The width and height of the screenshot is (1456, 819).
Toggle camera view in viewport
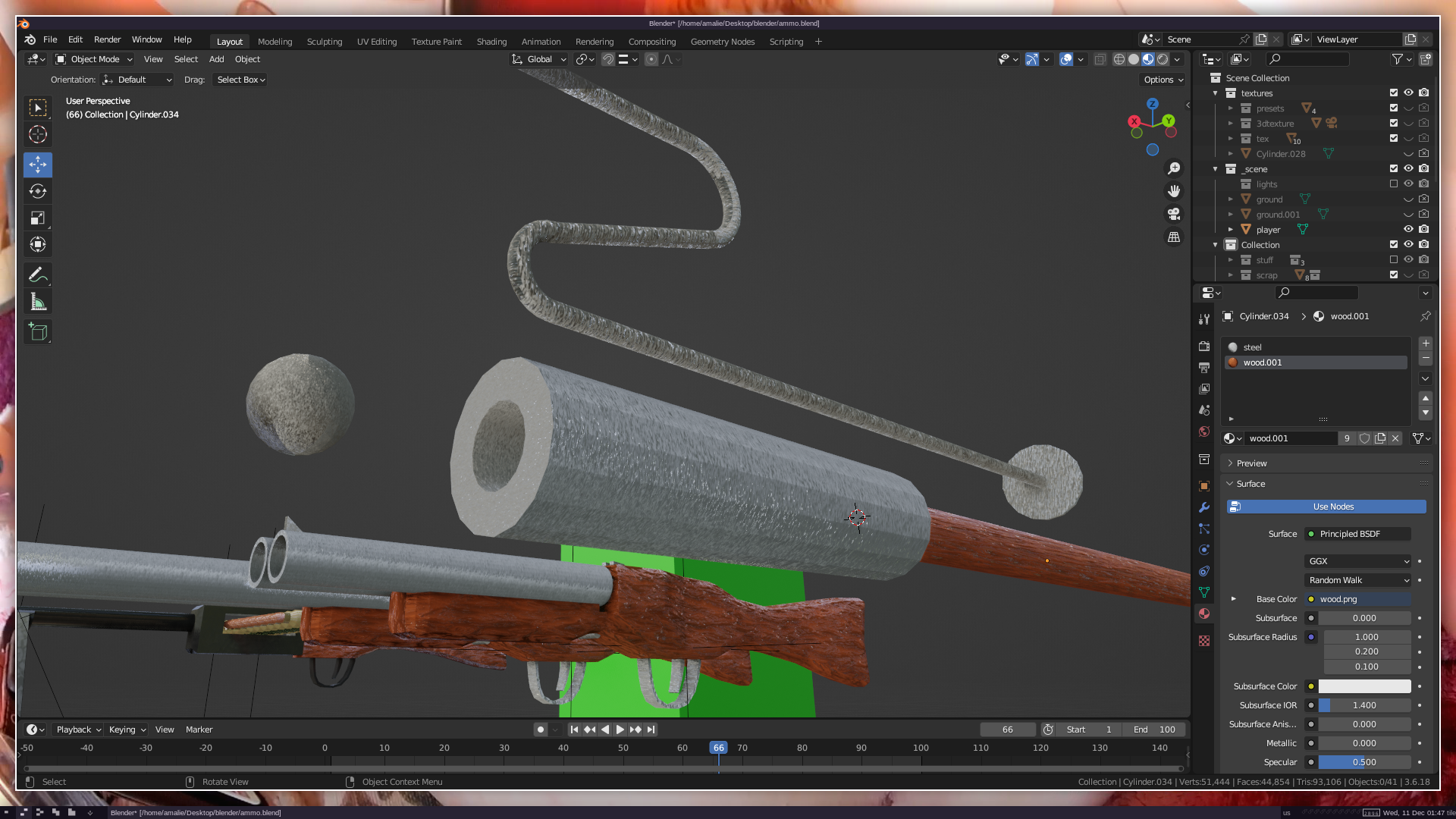[1174, 214]
